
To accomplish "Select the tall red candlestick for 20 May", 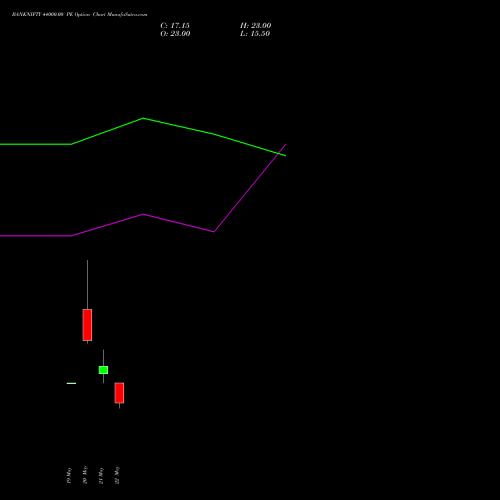I will (x=87, y=325).
